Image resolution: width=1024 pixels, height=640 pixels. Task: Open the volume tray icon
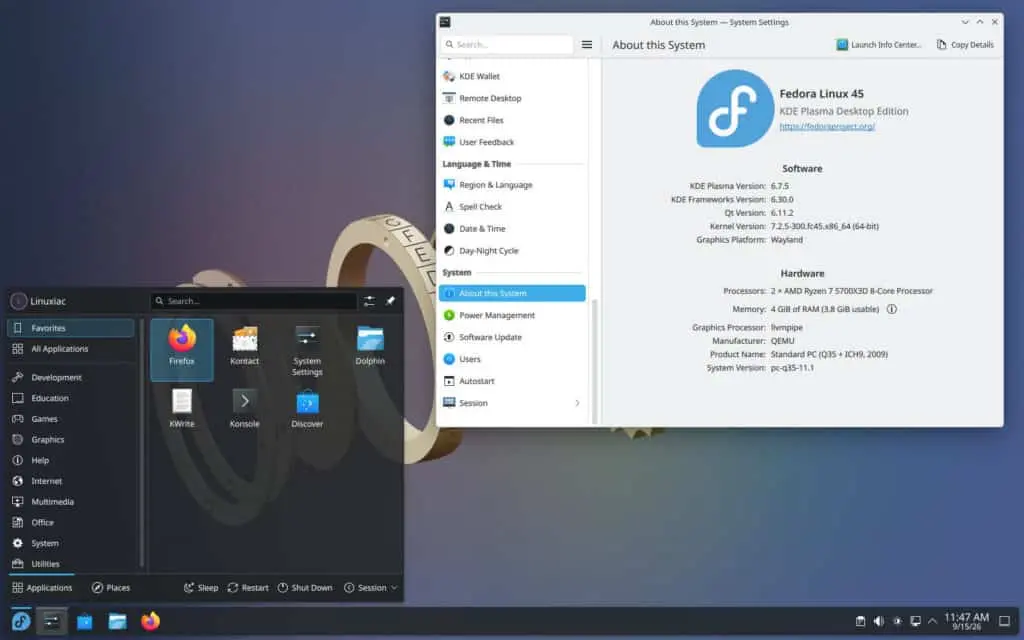click(x=879, y=621)
